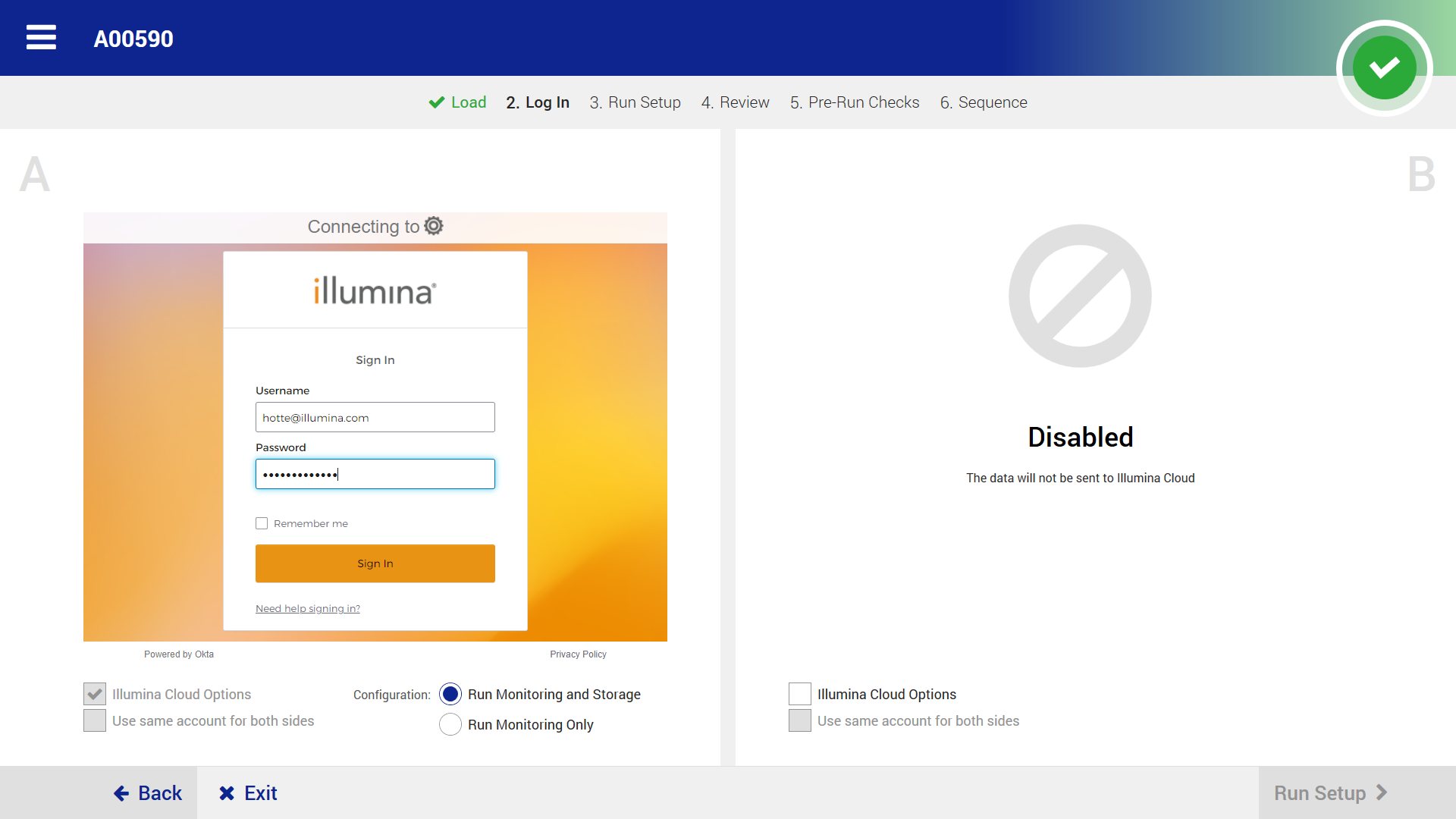The image size is (1456, 819).
Task: Click the Password input field
Action: 375,474
